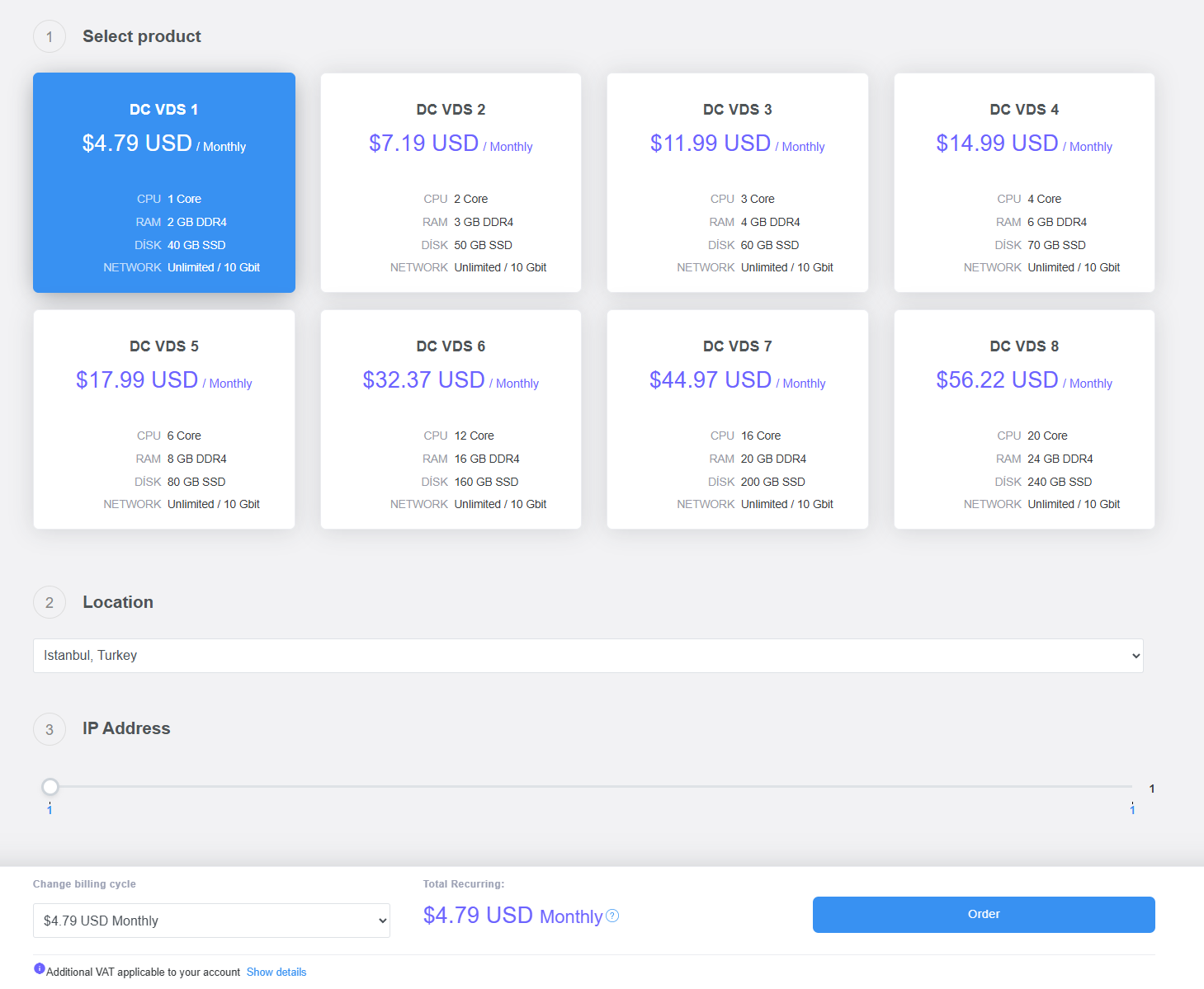Open the Show details VAT link
Viewport: 1204px width, 989px height.
point(276,973)
